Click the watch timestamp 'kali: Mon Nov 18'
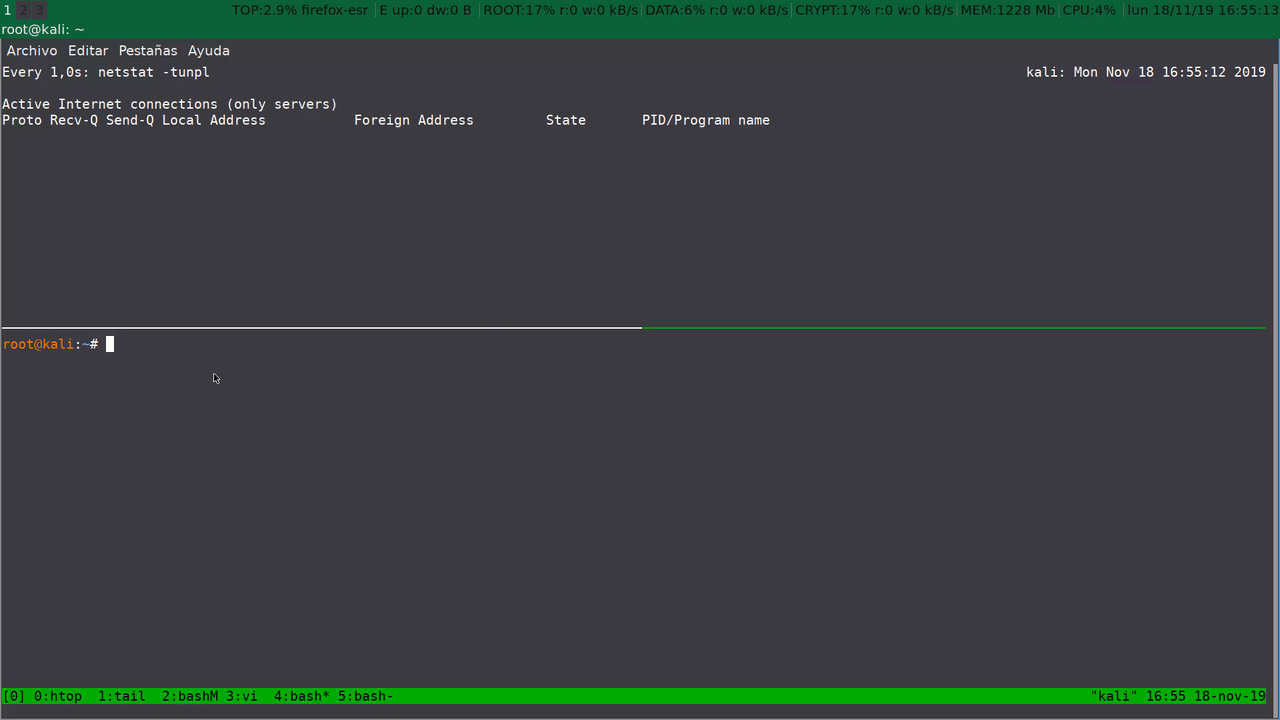Screen dimensions: 1280x720 pyautogui.click(x=1146, y=72)
